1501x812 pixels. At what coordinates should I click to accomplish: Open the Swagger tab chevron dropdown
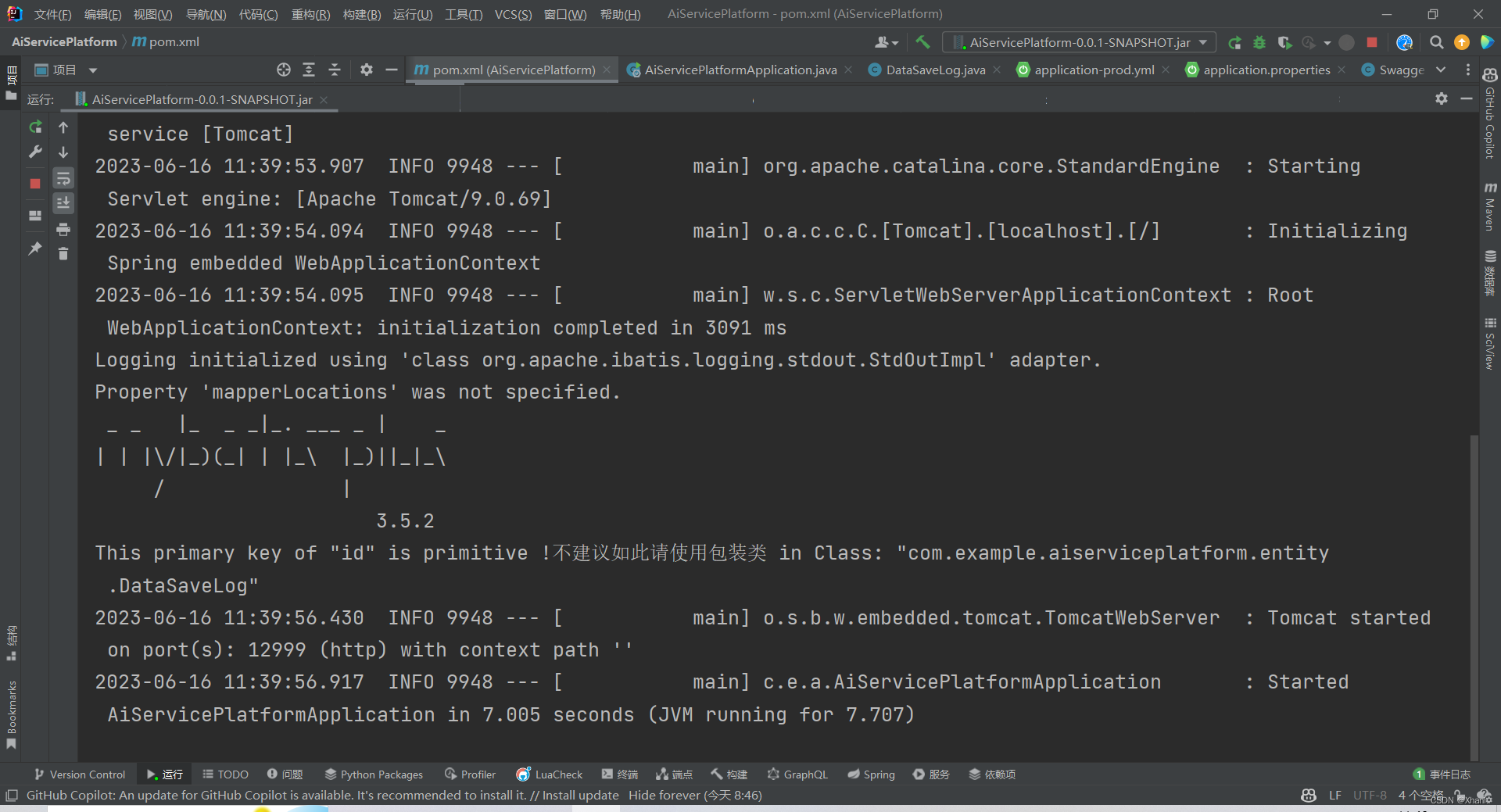pos(1442,70)
